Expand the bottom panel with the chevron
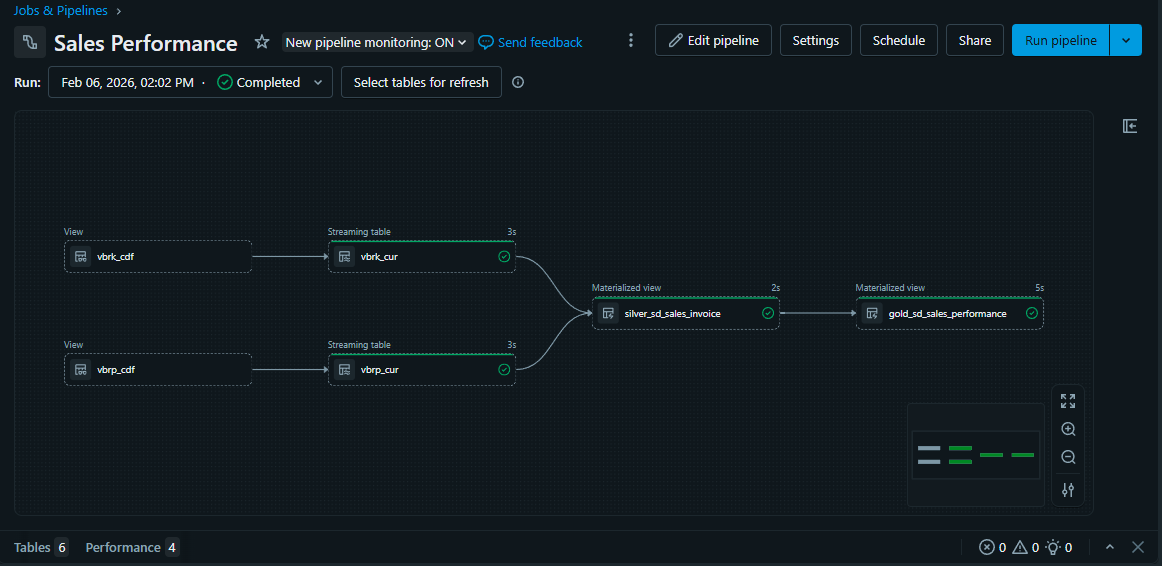1162x566 pixels. [1110, 547]
